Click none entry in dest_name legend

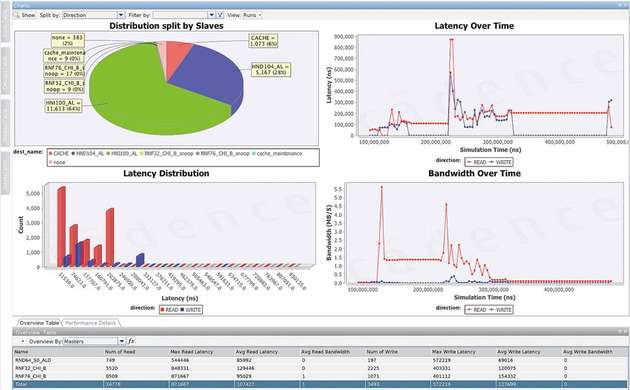[x=57, y=162]
